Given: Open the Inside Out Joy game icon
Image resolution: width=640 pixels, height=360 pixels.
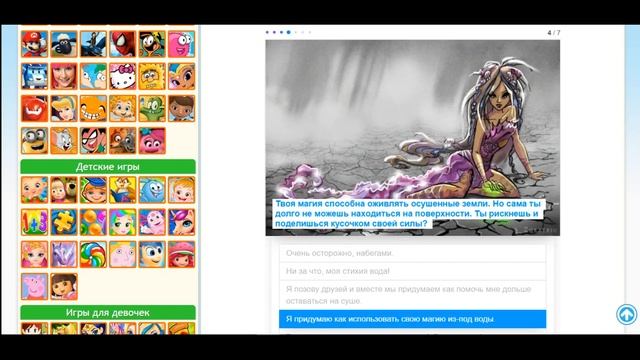Looking at the screenshot, I should pos(152,254).
